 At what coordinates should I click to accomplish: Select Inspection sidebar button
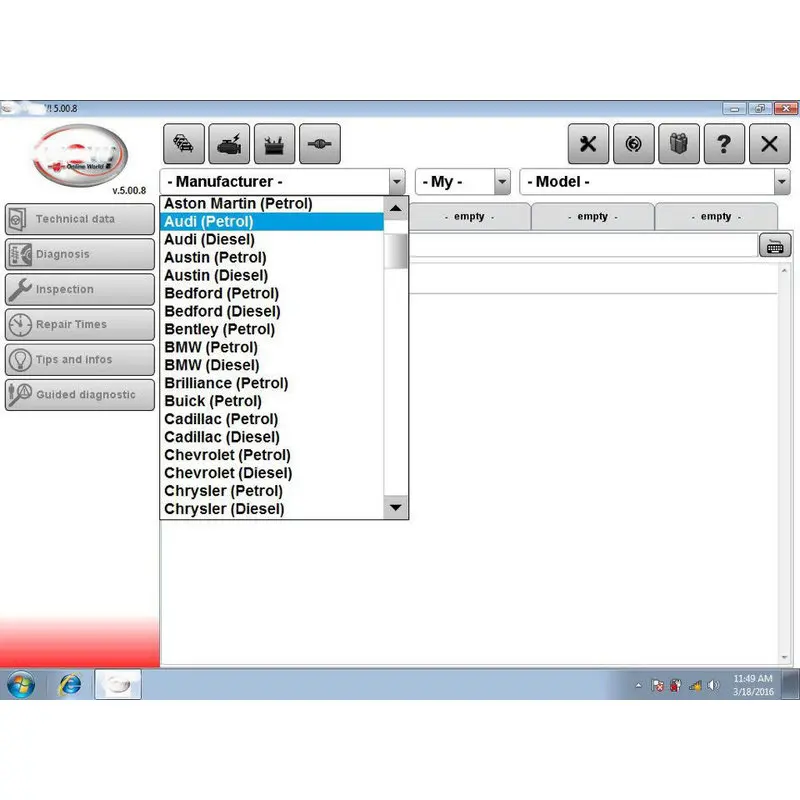pos(80,289)
